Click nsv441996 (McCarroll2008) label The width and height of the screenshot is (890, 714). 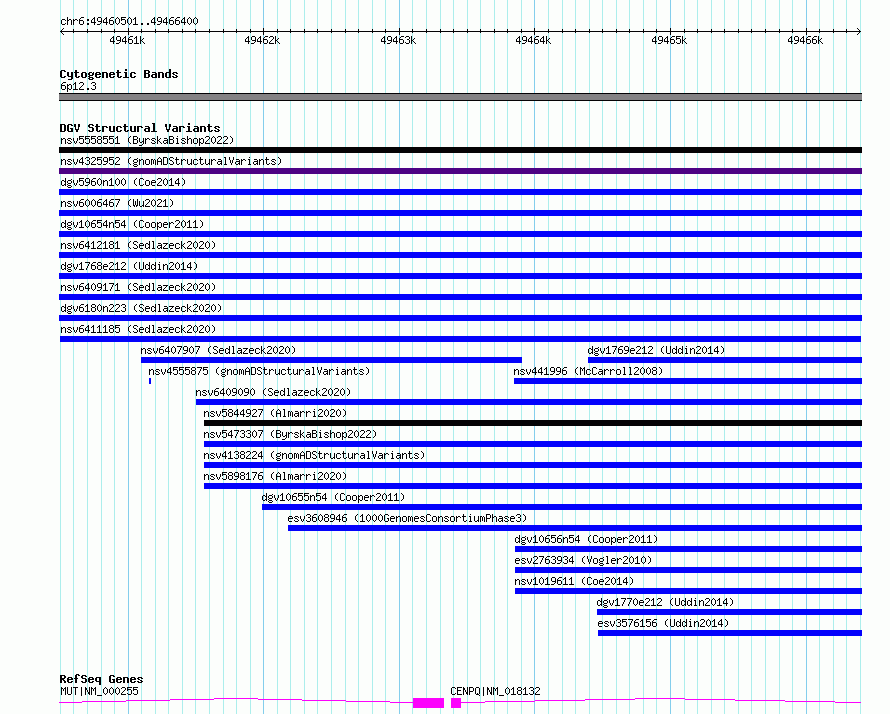tap(588, 371)
